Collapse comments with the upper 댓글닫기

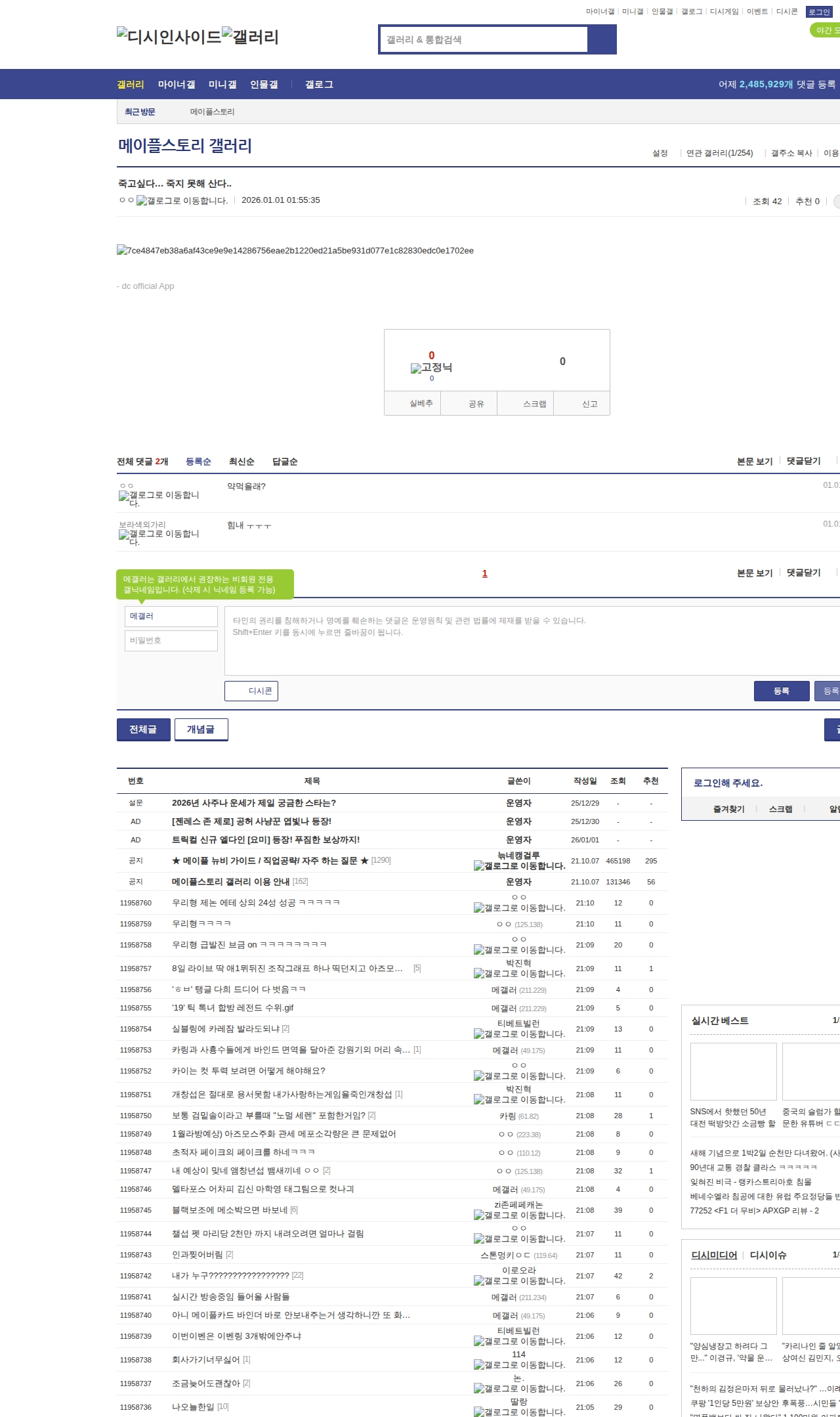(x=804, y=461)
